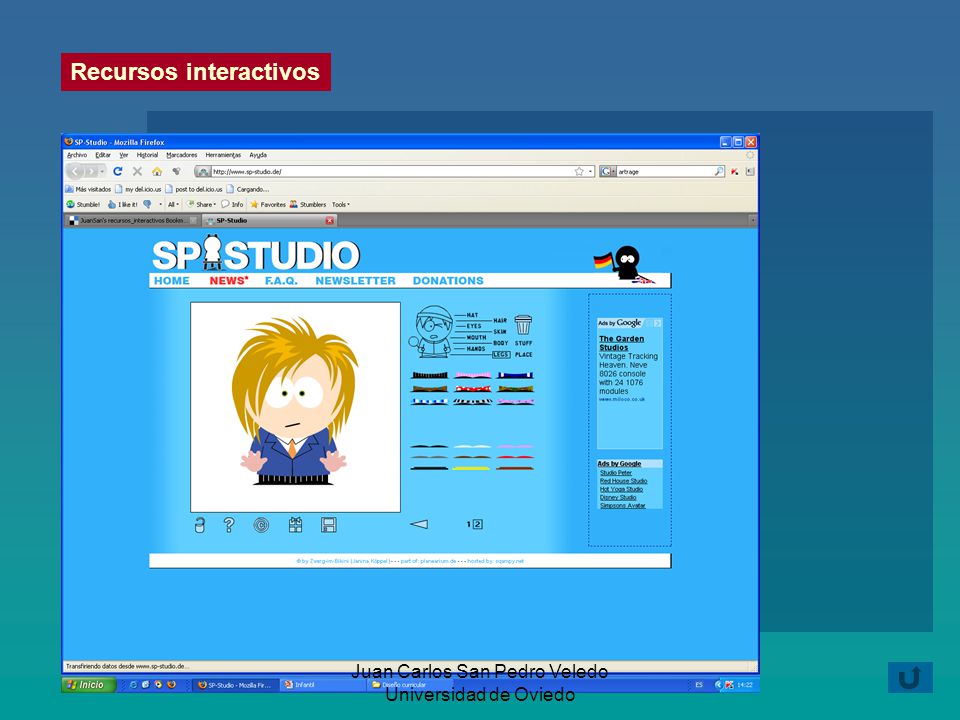This screenshot has height=720, width=960.
Task: Open the Info speech-bubble button
Action: pyautogui.click(x=232, y=204)
